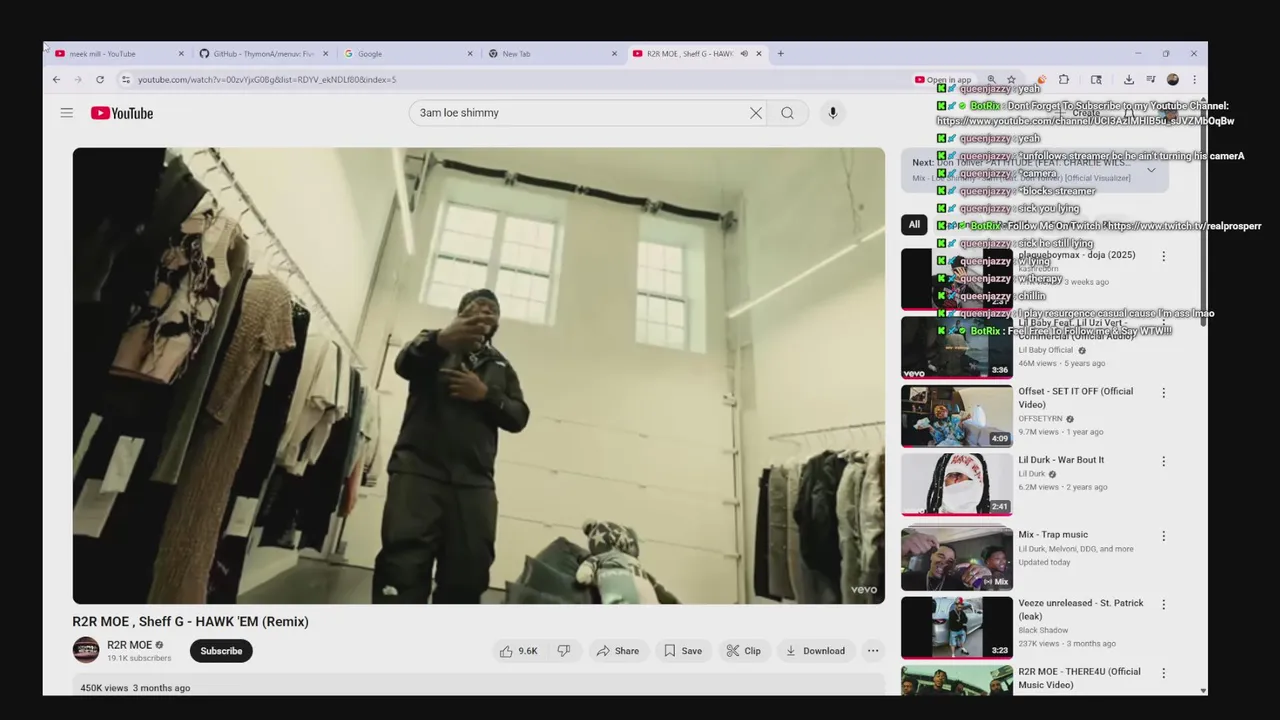Expand the Next queue chevron
1280x720 pixels.
point(1151,170)
